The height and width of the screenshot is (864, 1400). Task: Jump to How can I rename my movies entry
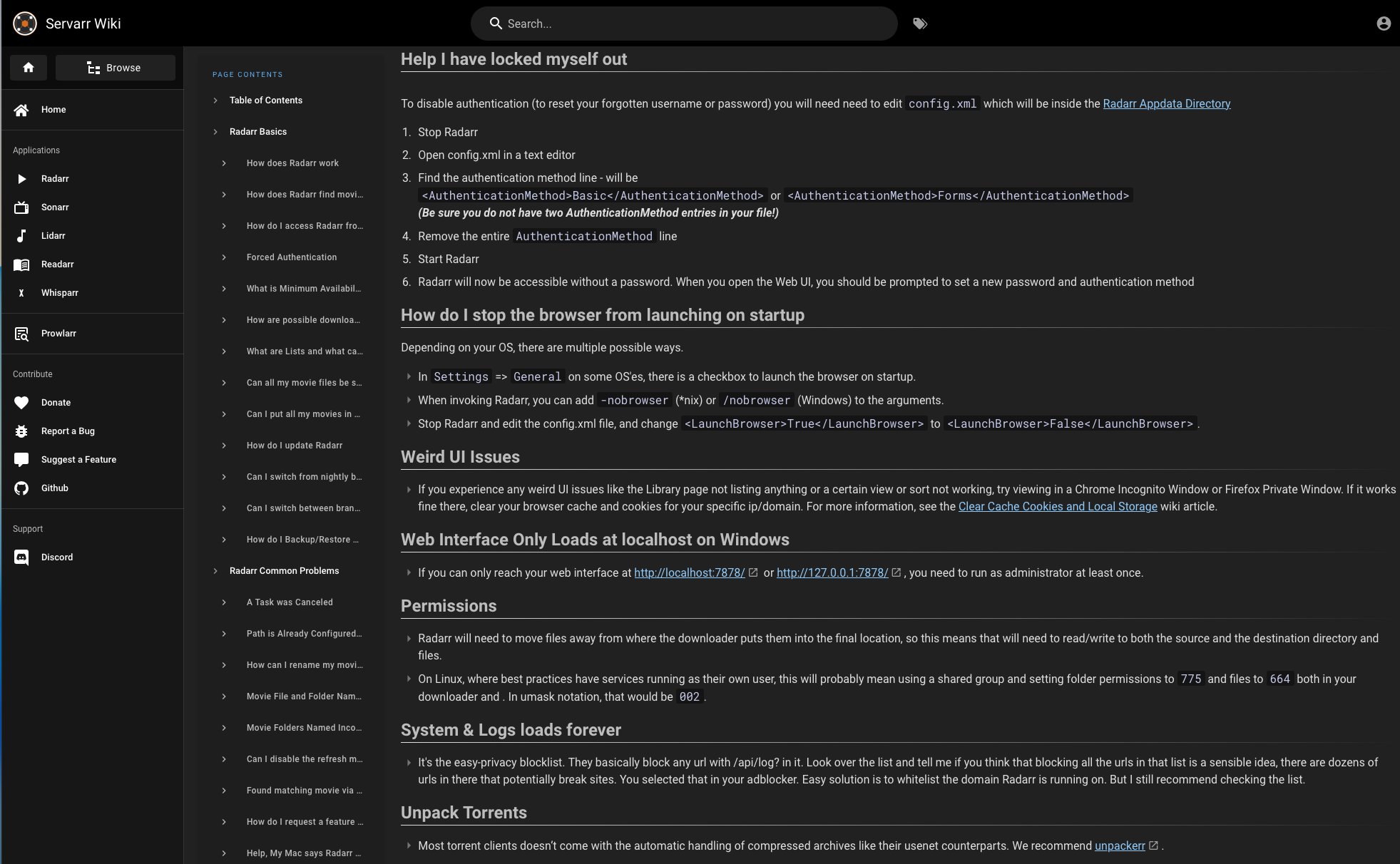[x=305, y=665]
